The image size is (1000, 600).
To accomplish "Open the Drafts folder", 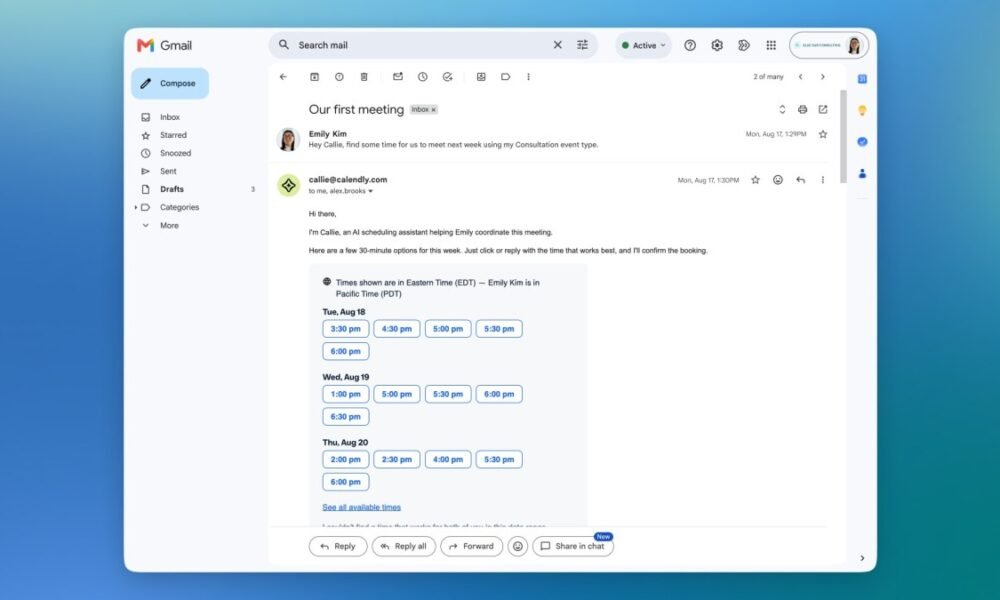I will [x=172, y=189].
